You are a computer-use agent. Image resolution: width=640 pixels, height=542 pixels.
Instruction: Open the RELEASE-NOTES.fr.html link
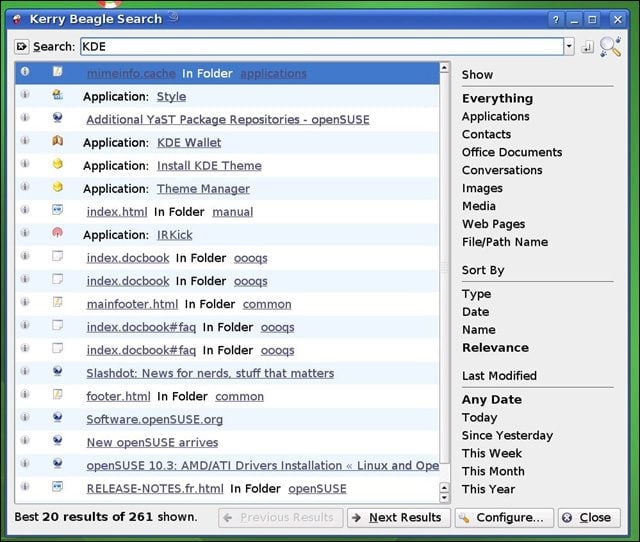tap(155, 489)
